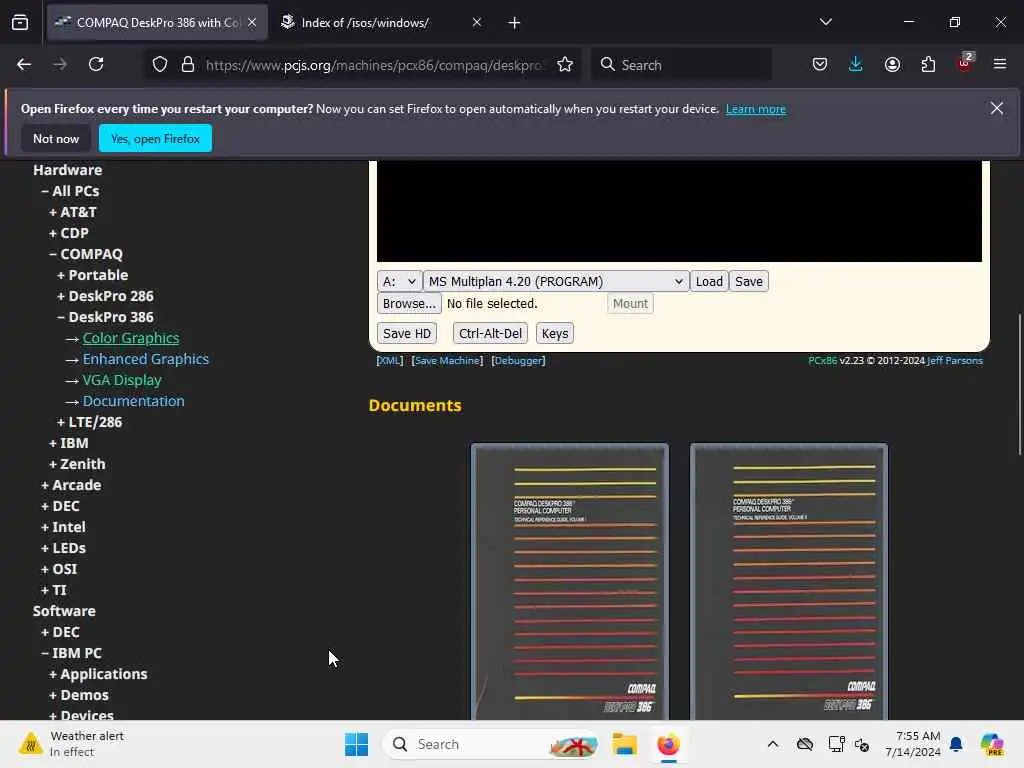Open the MS Multiplan 4.20 diskette dropdown
Screen dimensions: 1024x768
(556, 281)
